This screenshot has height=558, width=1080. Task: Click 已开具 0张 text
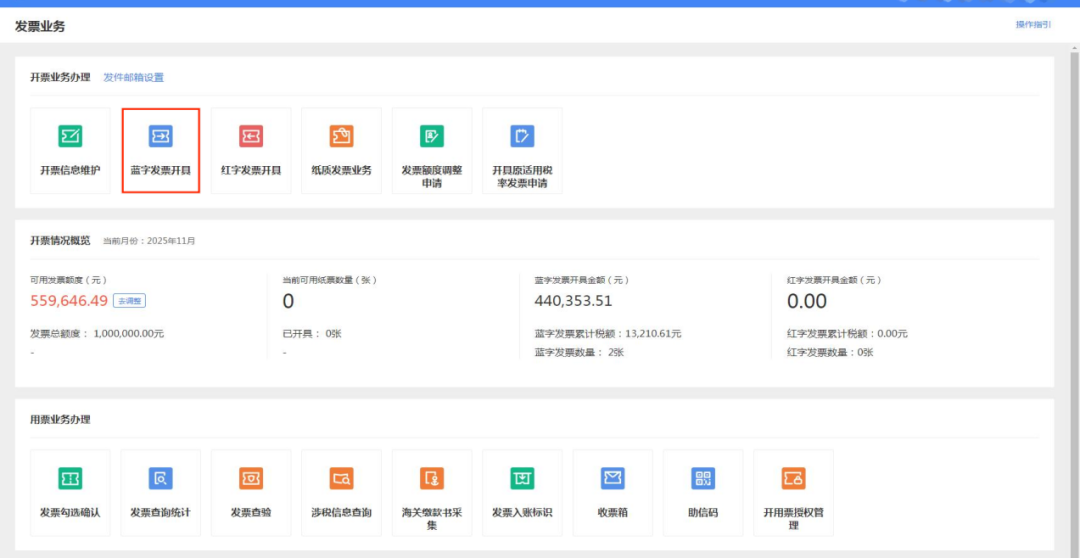tap(312, 333)
